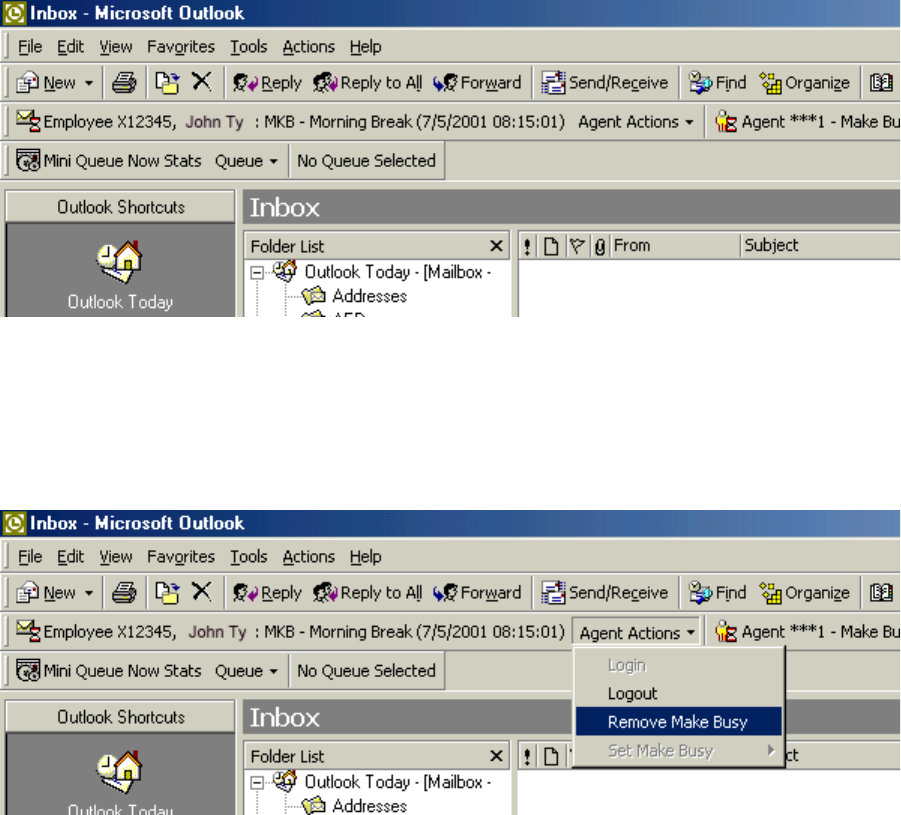Open Actions menu in upper window
The image size is (901, 815).
(x=309, y=47)
